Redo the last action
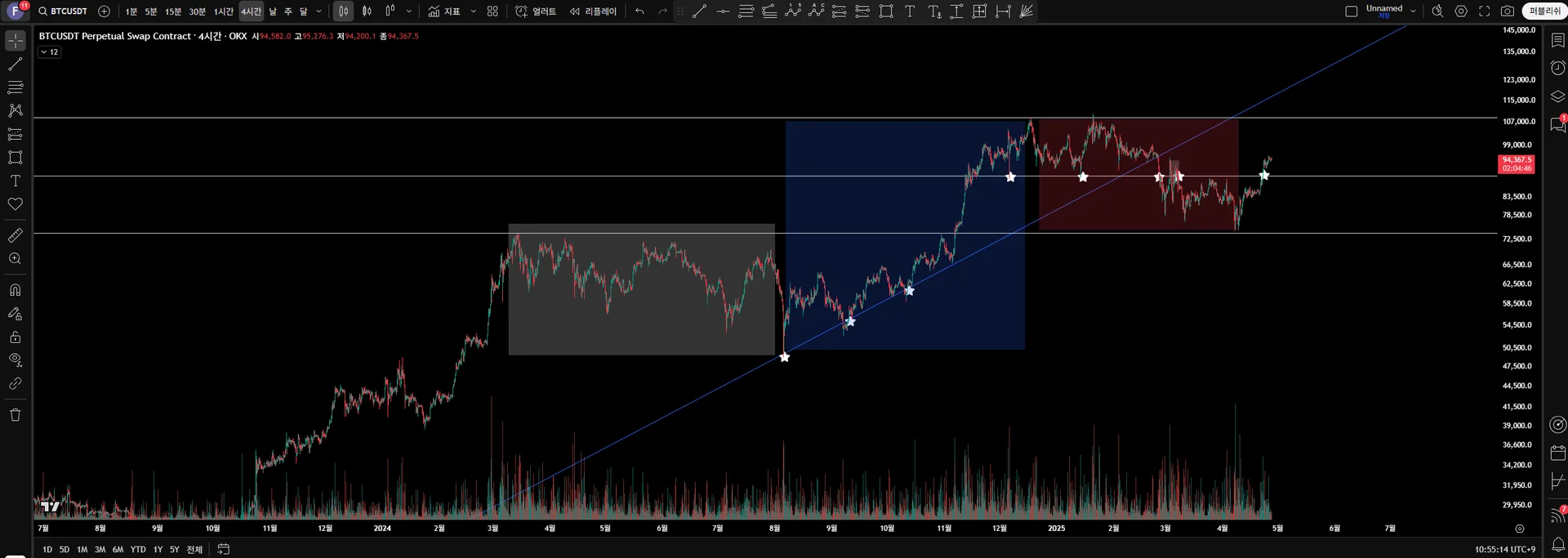 tap(662, 11)
